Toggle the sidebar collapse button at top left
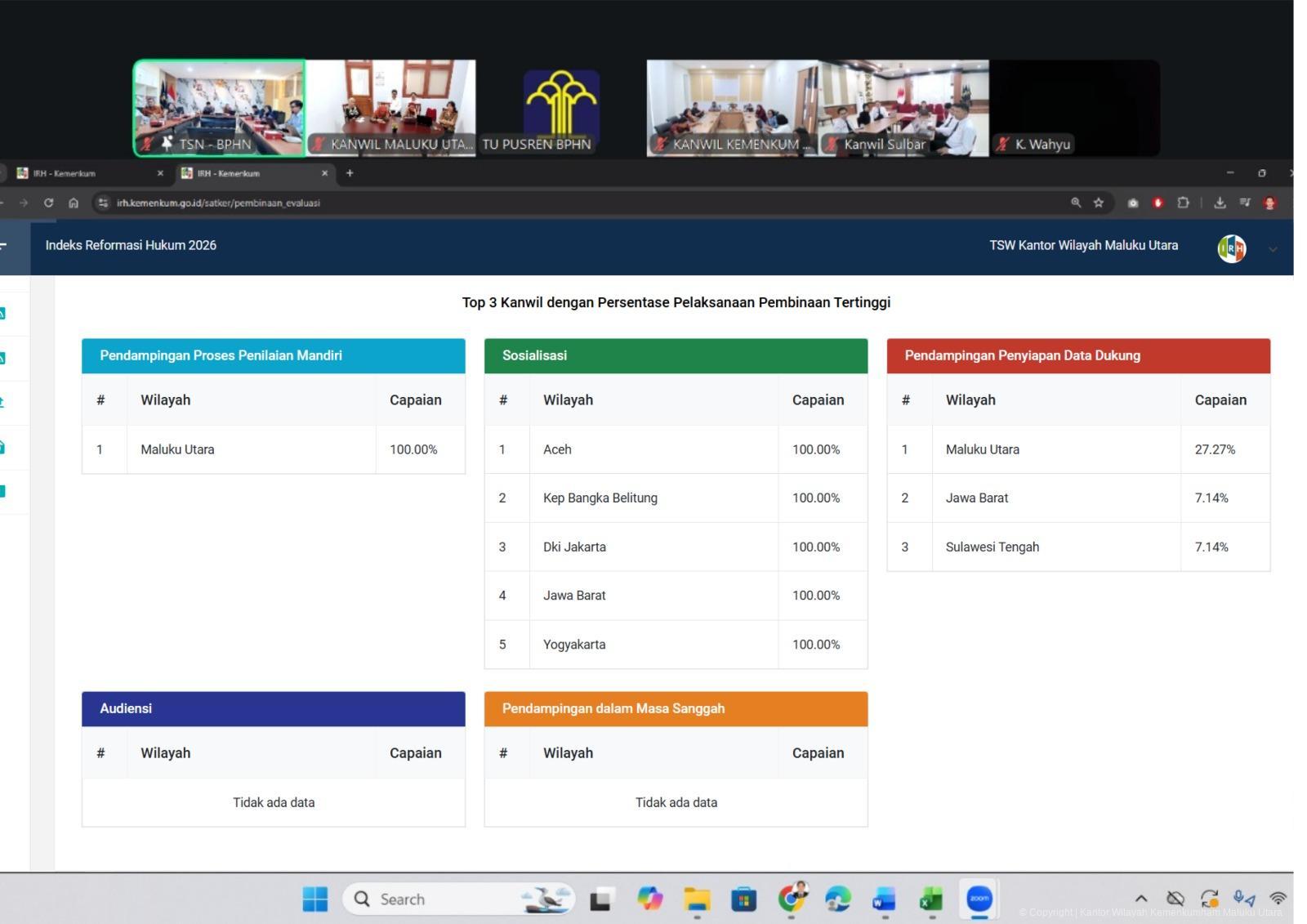The height and width of the screenshot is (924, 1307). pos(3,245)
